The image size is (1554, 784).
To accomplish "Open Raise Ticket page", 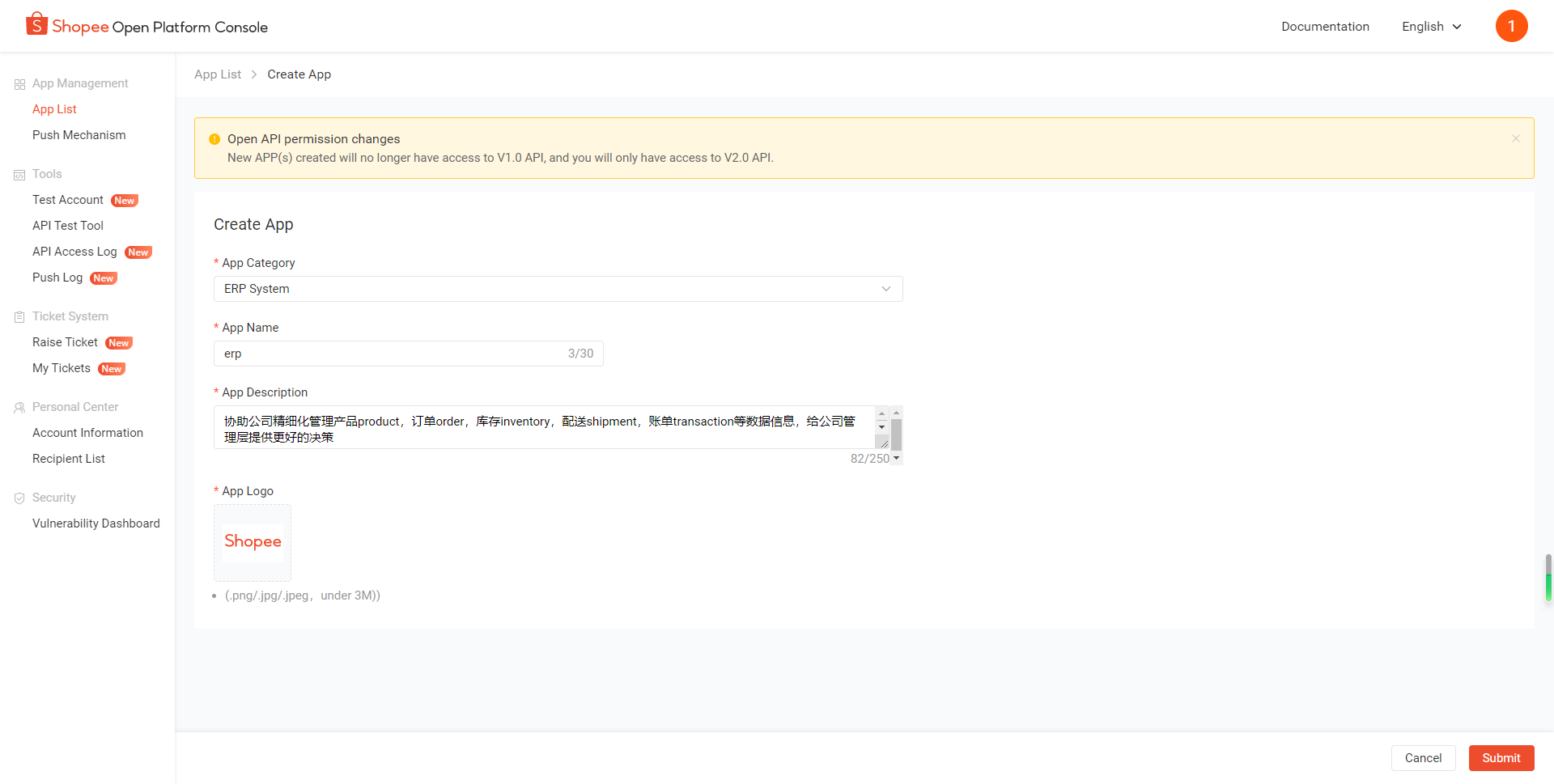I will [65, 342].
